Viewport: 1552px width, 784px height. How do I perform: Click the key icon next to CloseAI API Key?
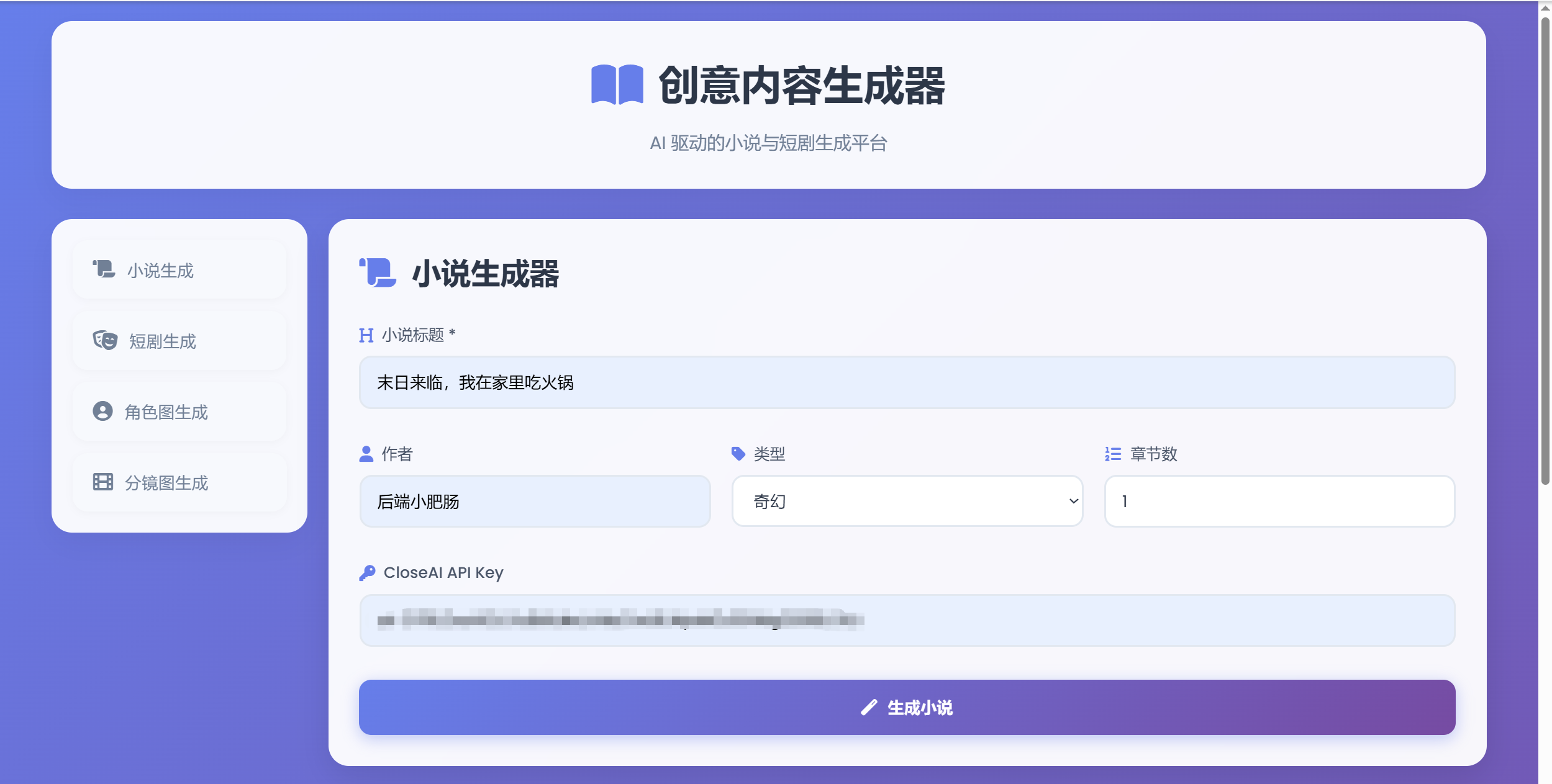(367, 572)
